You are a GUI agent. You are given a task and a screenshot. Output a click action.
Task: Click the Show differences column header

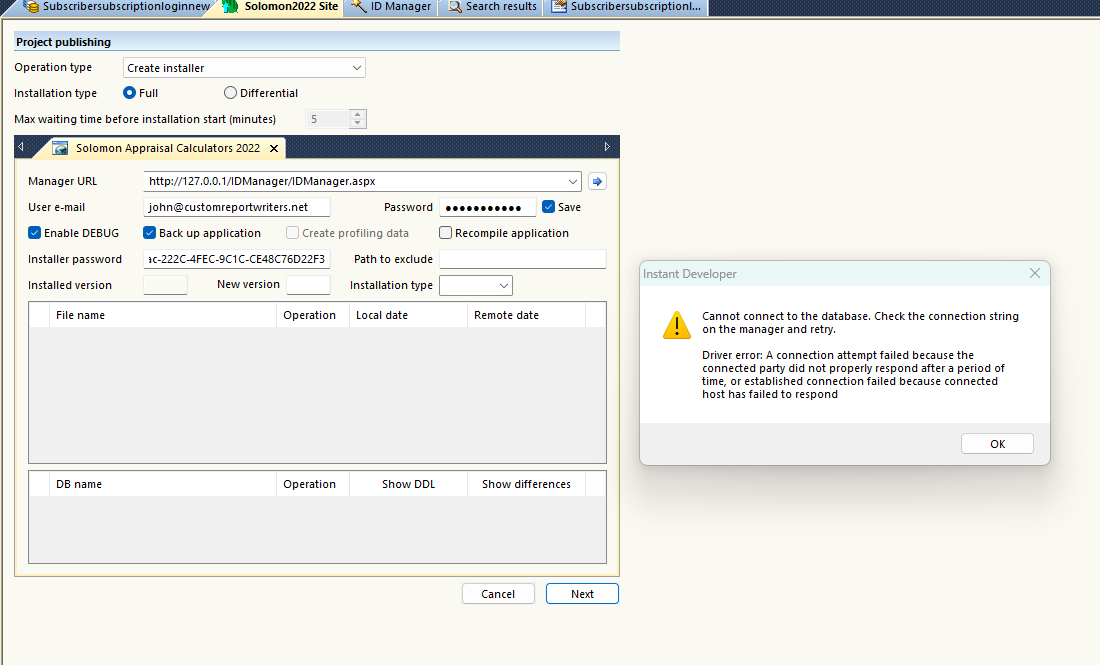(526, 484)
